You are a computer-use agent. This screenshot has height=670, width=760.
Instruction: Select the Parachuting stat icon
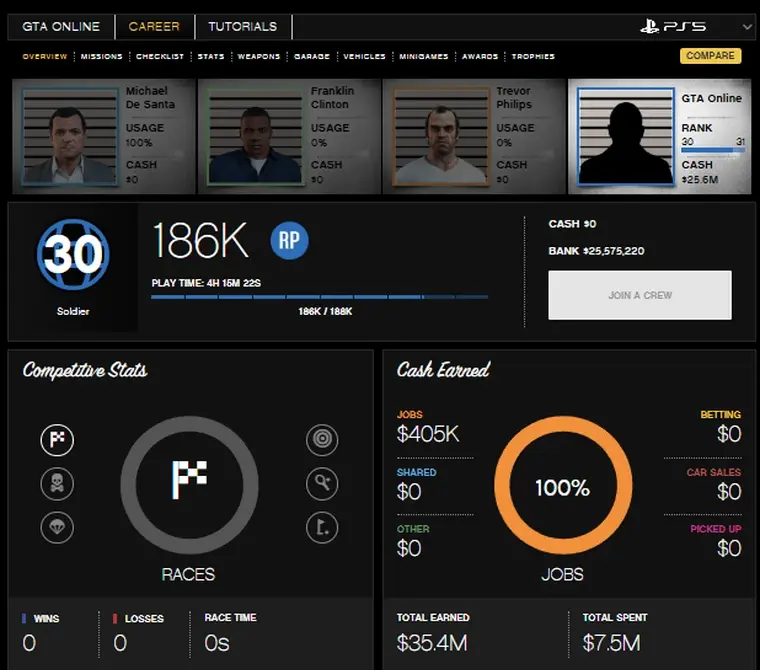pos(57,527)
